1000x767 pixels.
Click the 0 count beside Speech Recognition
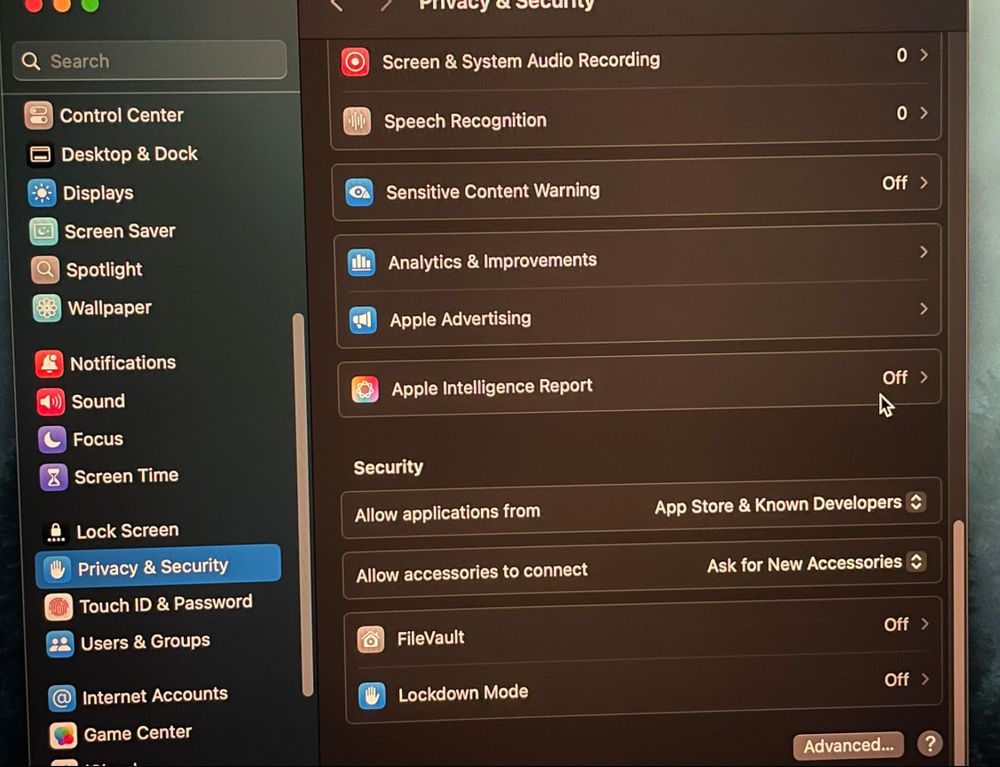click(902, 113)
